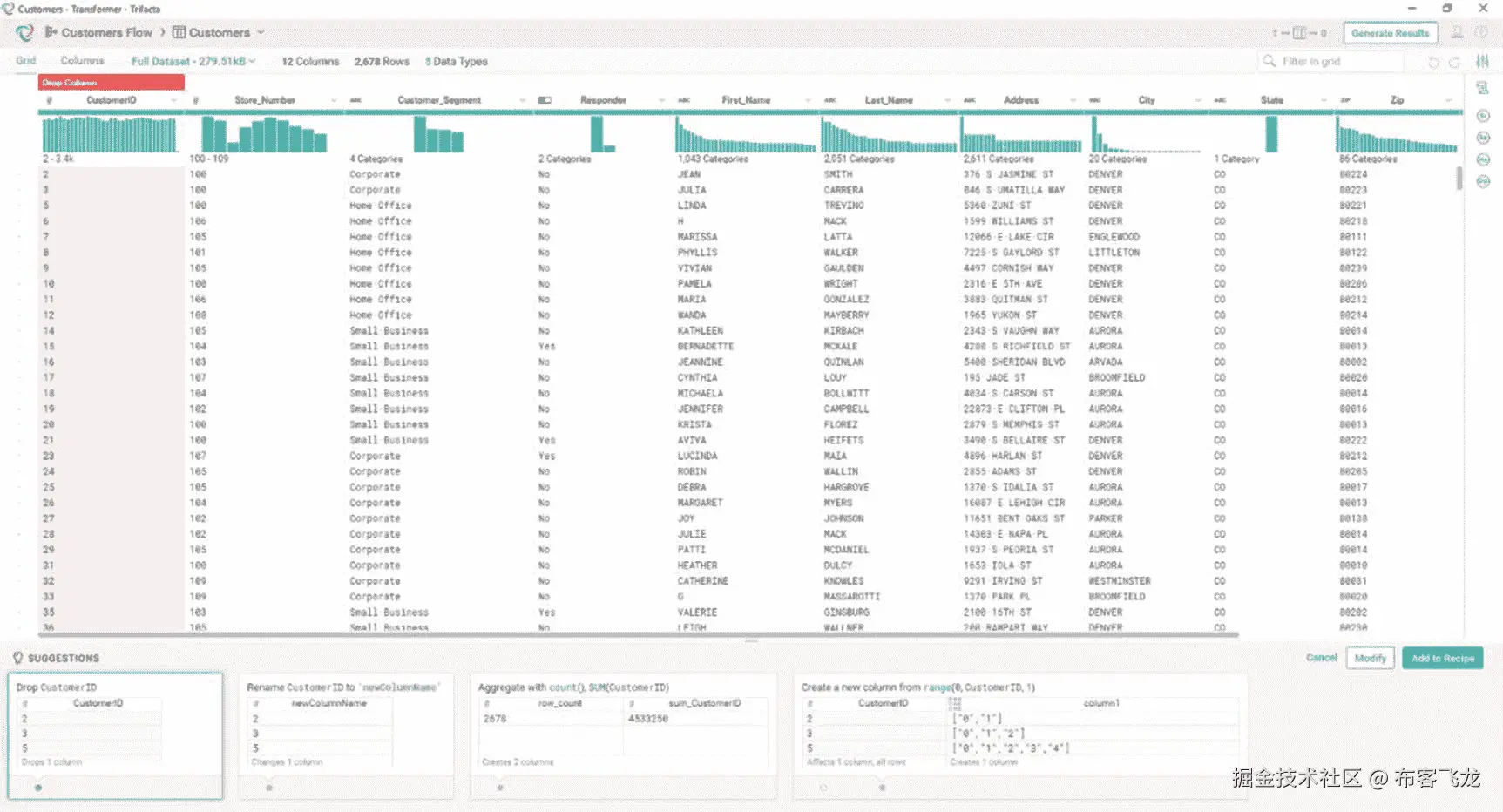Click the Add to Recipe button
The width and height of the screenshot is (1503, 812).
coord(1443,658)
